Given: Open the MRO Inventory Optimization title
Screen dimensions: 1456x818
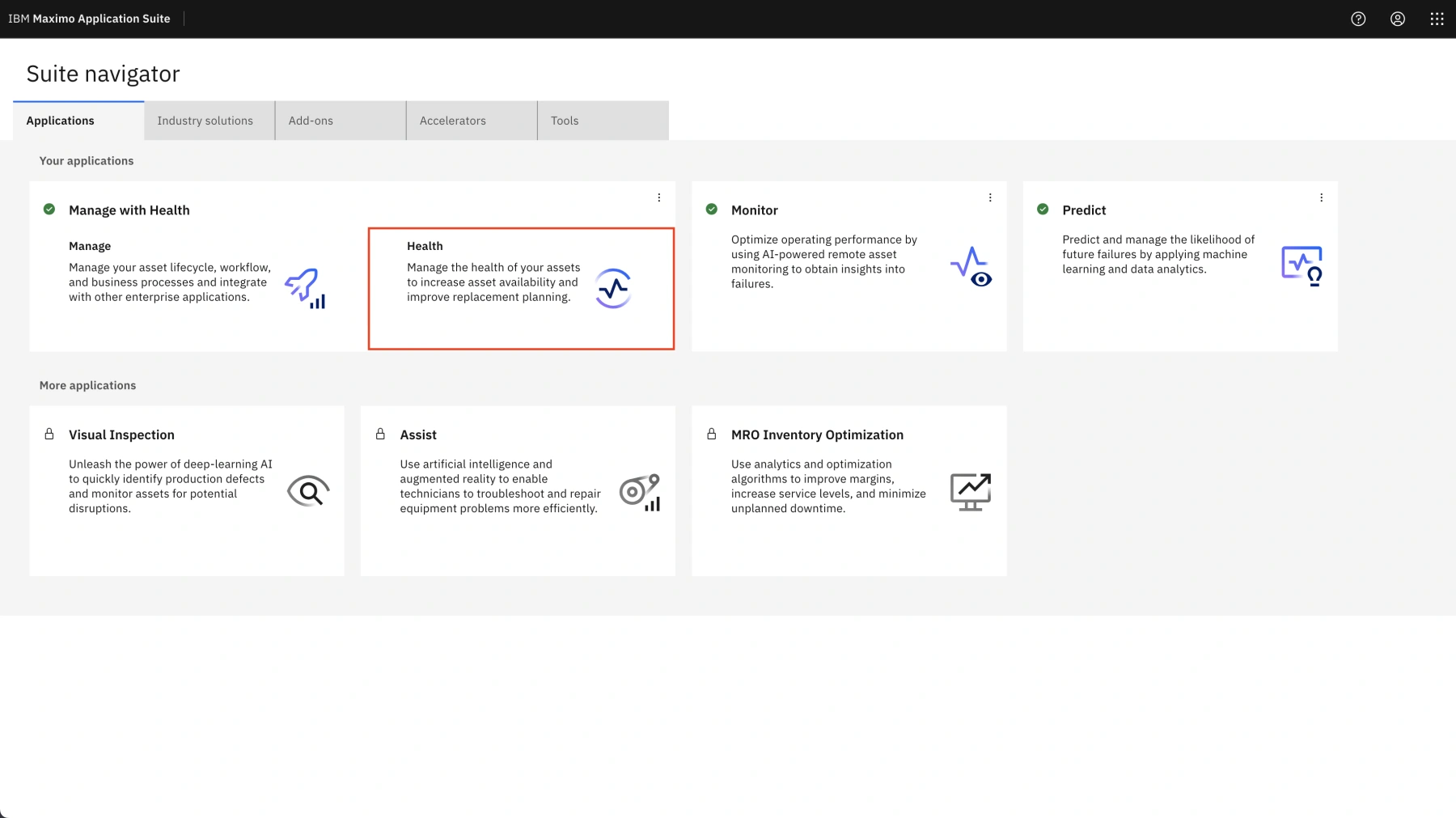Looking at the screenshot, I should pos(817,435).
